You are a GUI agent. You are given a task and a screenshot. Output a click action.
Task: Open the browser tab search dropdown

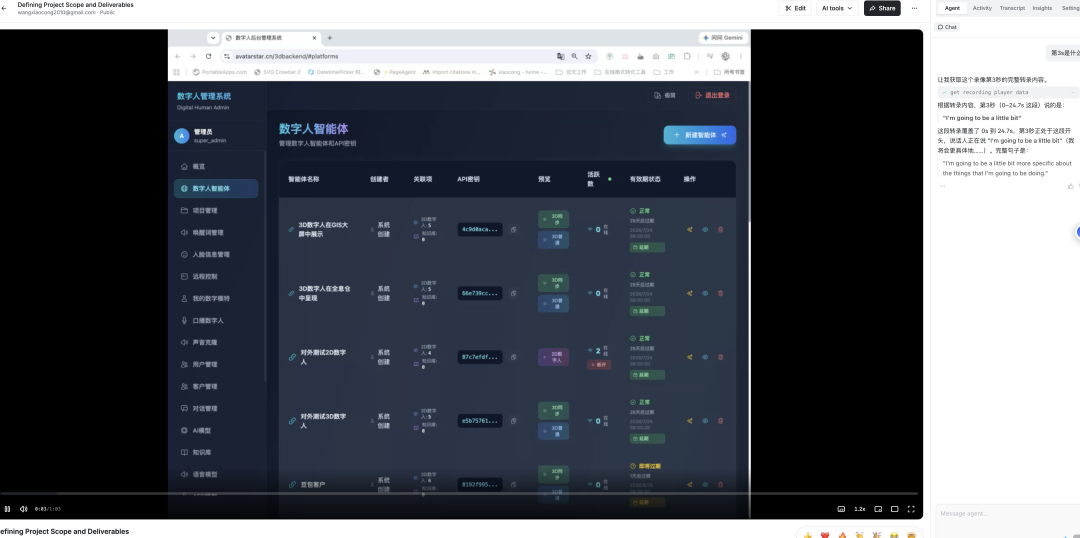214,38
